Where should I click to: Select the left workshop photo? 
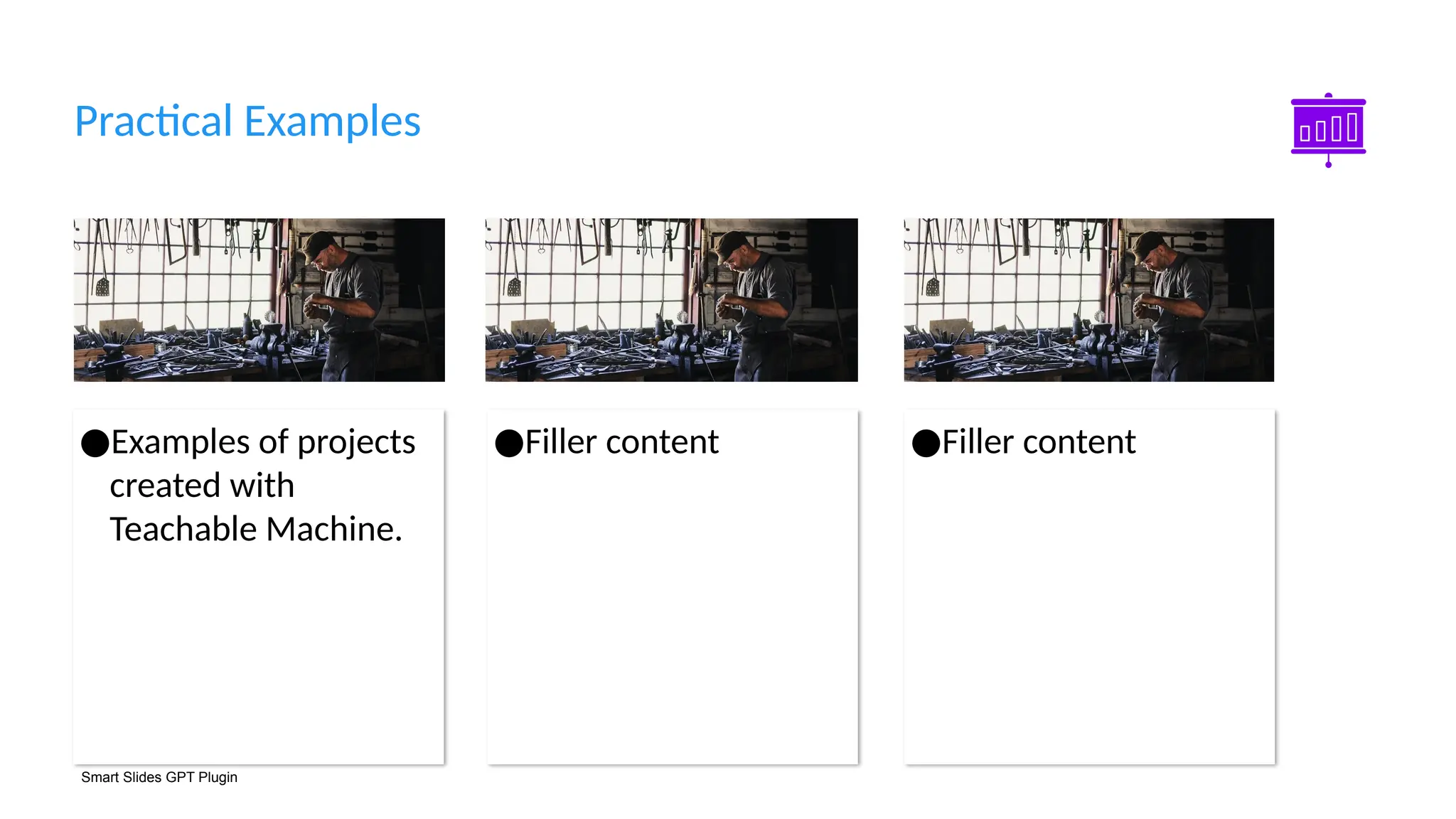[x=259, y=299]
